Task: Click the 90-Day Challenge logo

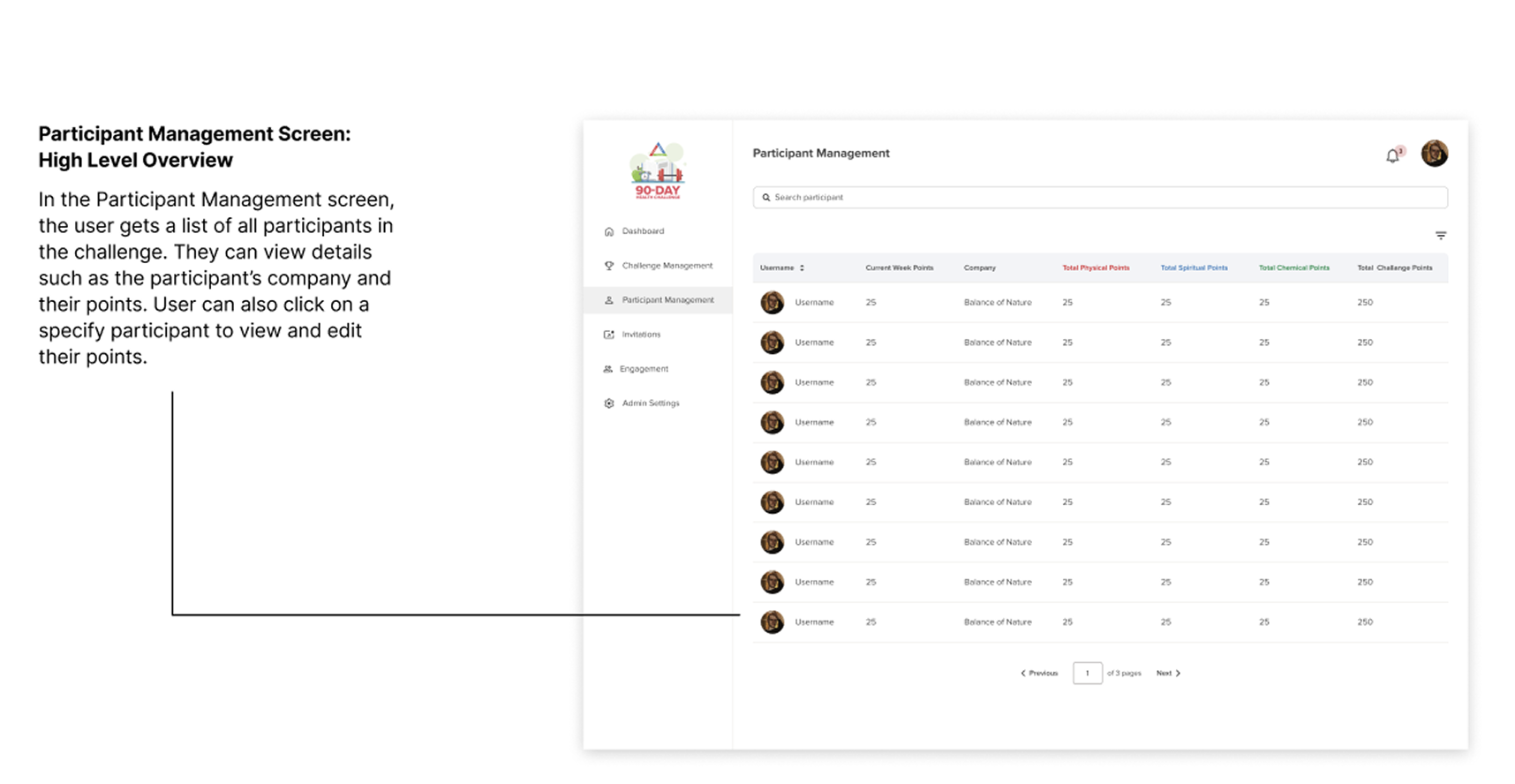Action: tap(658, 170)
